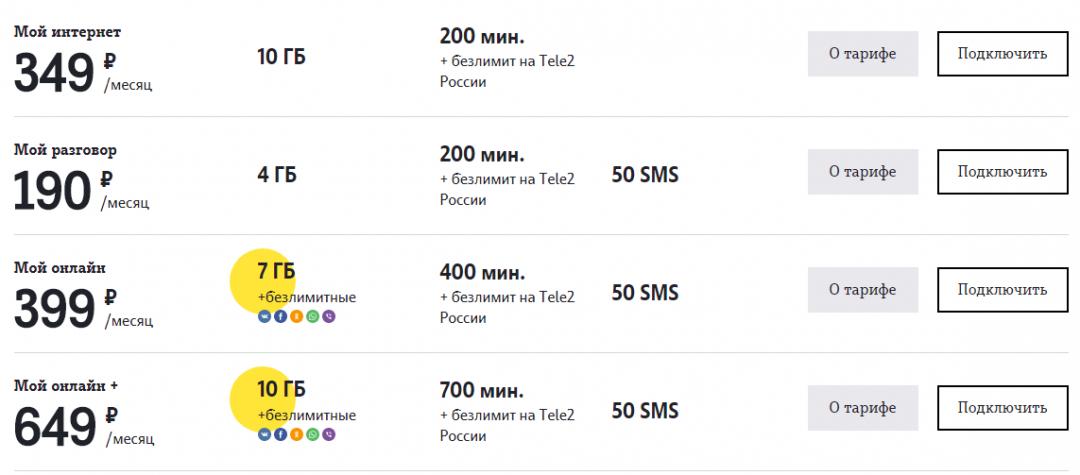Open 'О тарифе' for the 190 ₽ tariff

pyautogui.click(x=862, y=172)
